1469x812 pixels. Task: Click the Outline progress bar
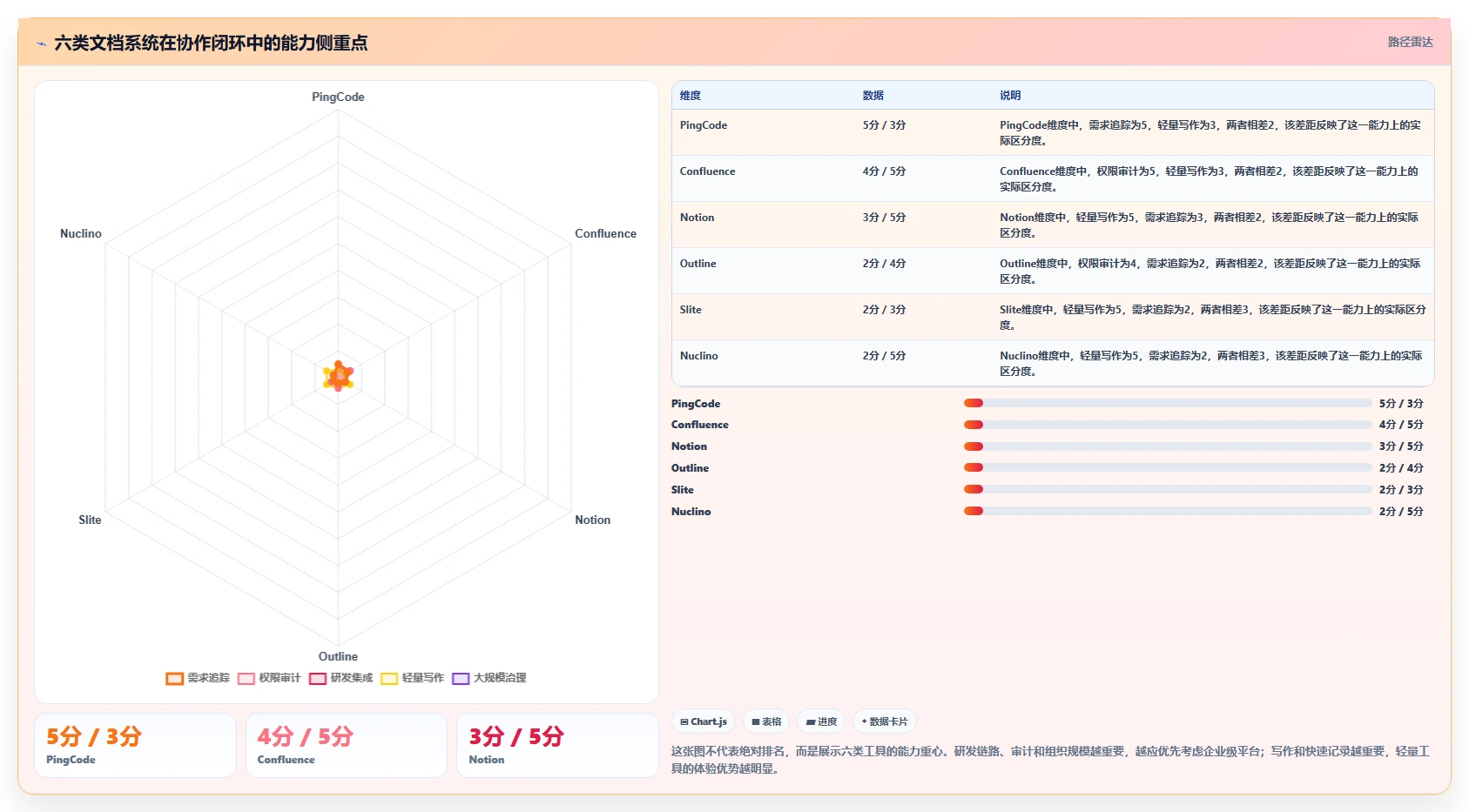point(1168,468)
